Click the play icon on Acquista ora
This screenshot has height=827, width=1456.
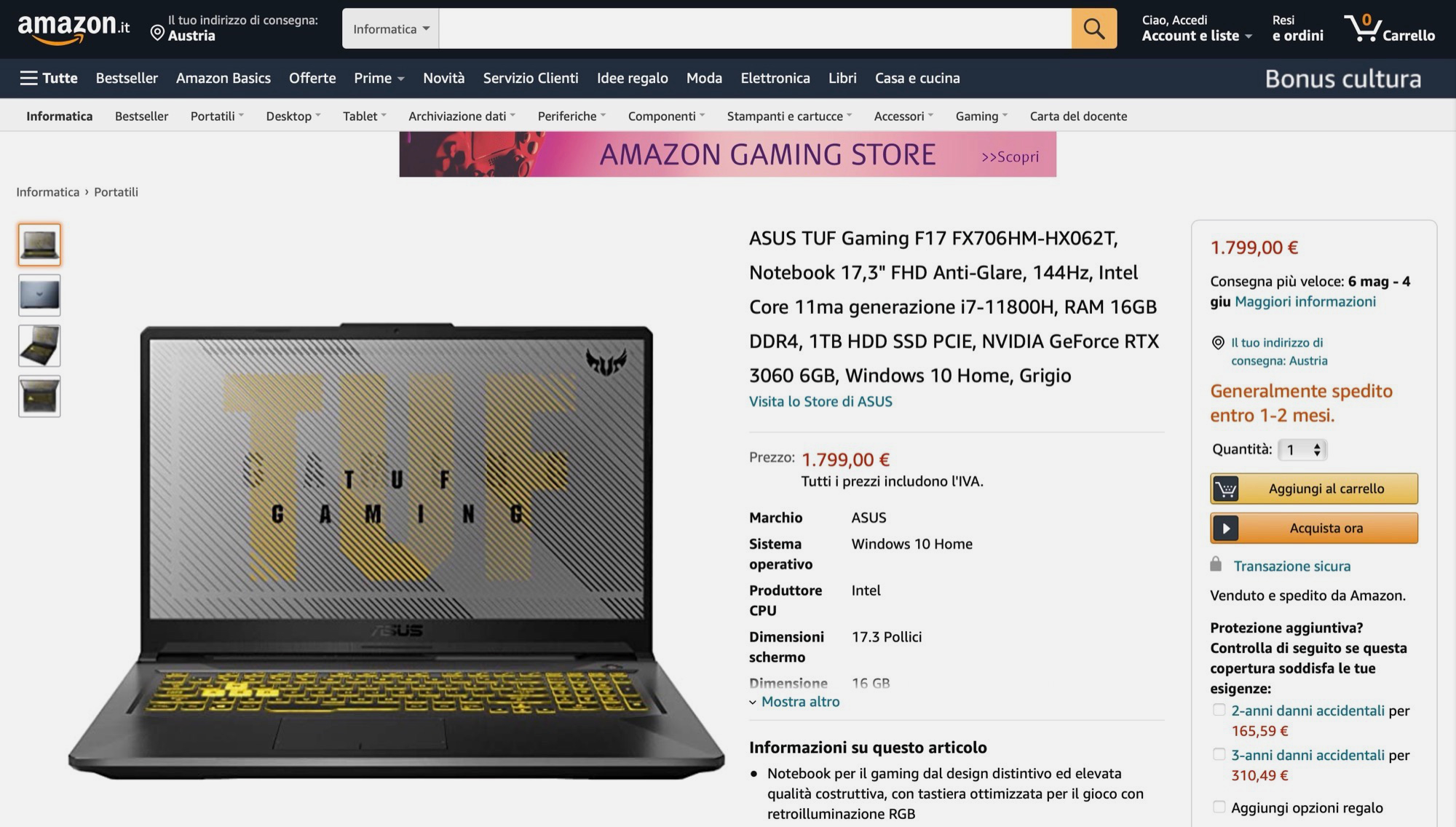click(1226, 528)
